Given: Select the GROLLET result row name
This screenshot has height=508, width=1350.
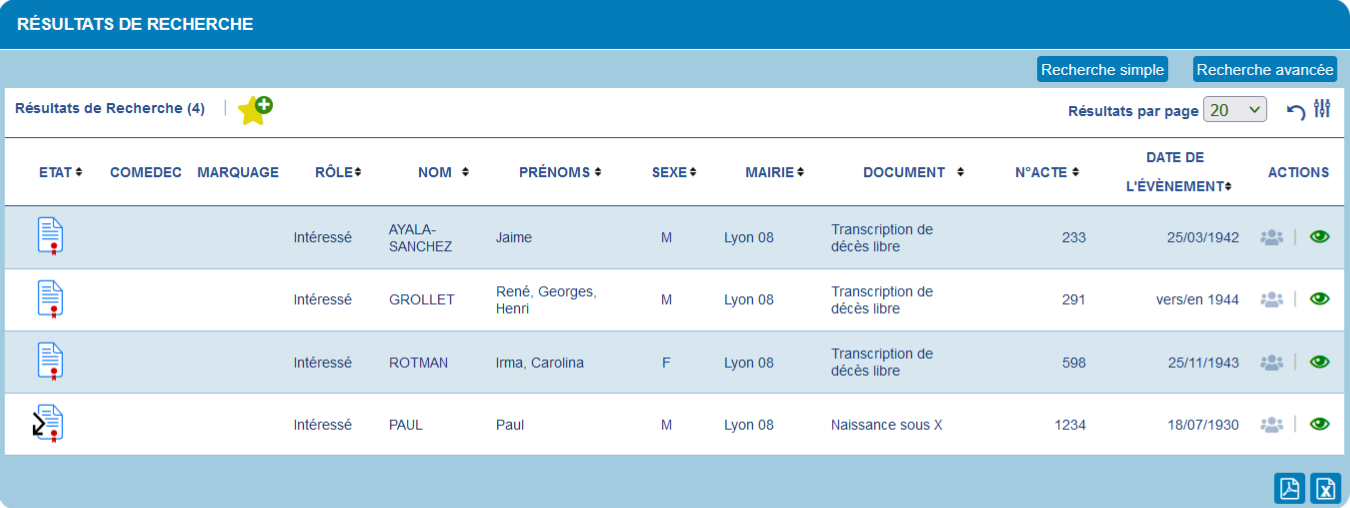Looking at the screenshot, I should [421, 300].
